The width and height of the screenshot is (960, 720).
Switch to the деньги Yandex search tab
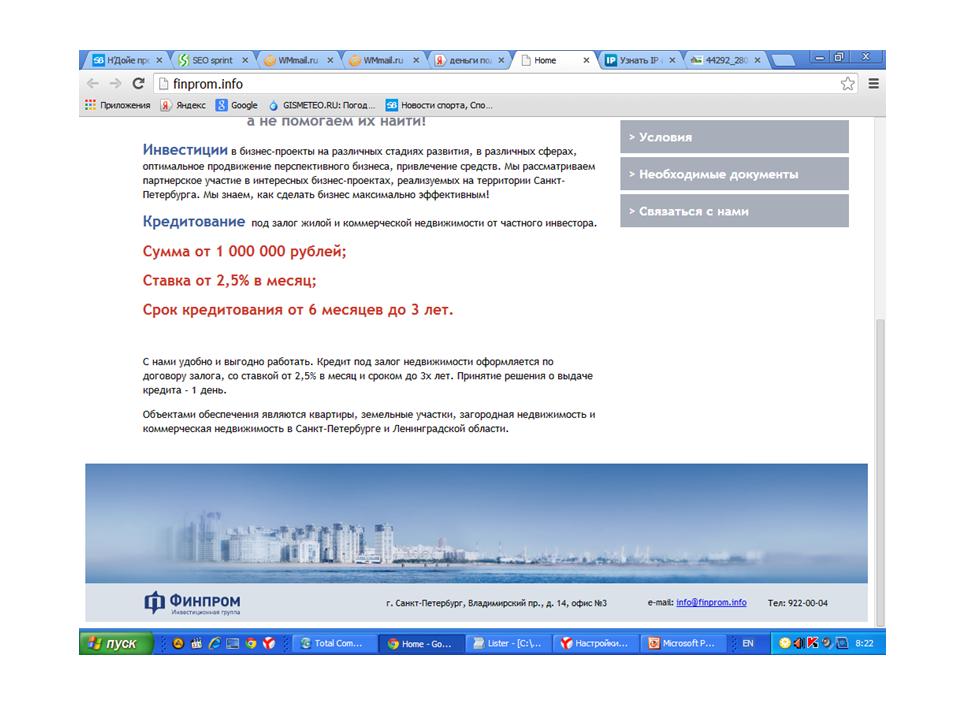click(x=470, y=60)
